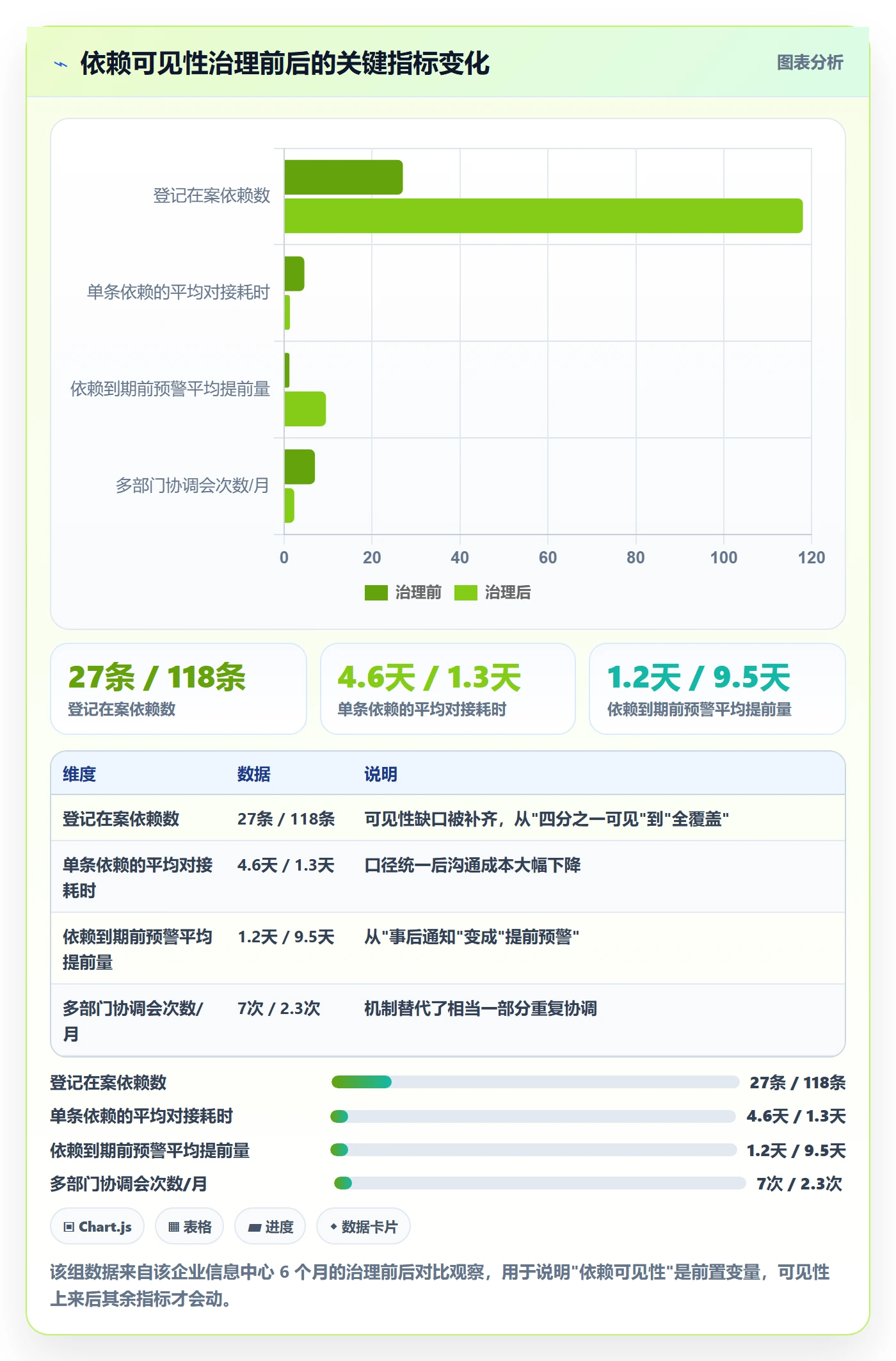Open the 4.6天 / 1.3天 data card
This screenshot has width=896, height=1361.
click(448, 689)
